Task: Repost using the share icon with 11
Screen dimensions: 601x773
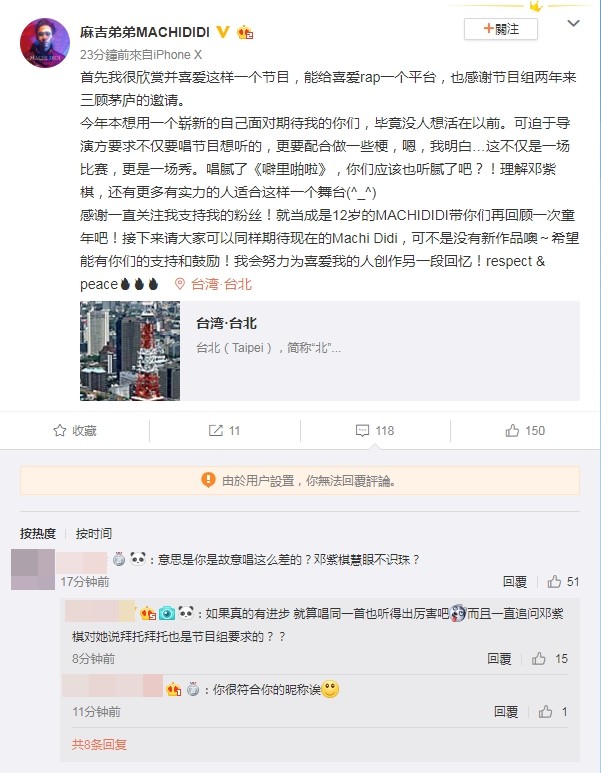Action: tap(224, 430)
